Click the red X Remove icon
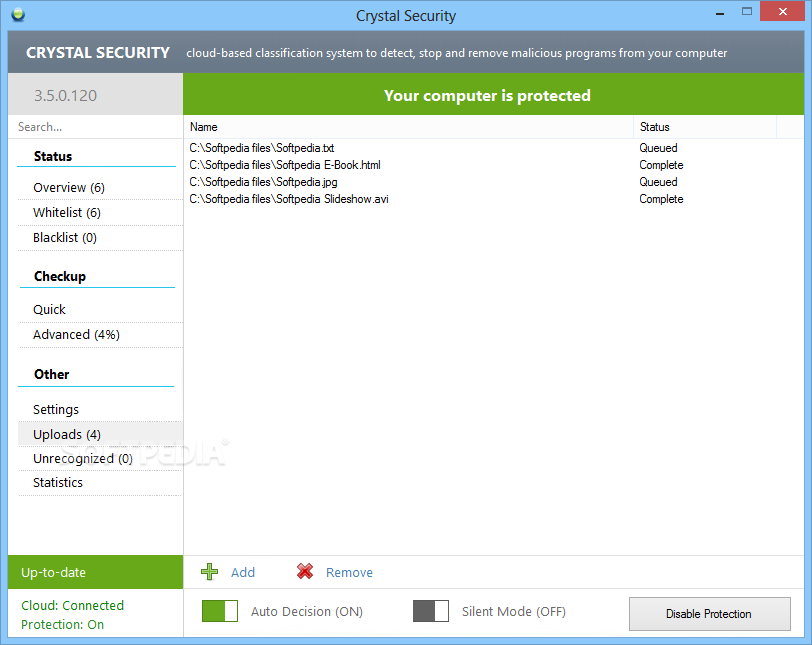 click(305, 571)
